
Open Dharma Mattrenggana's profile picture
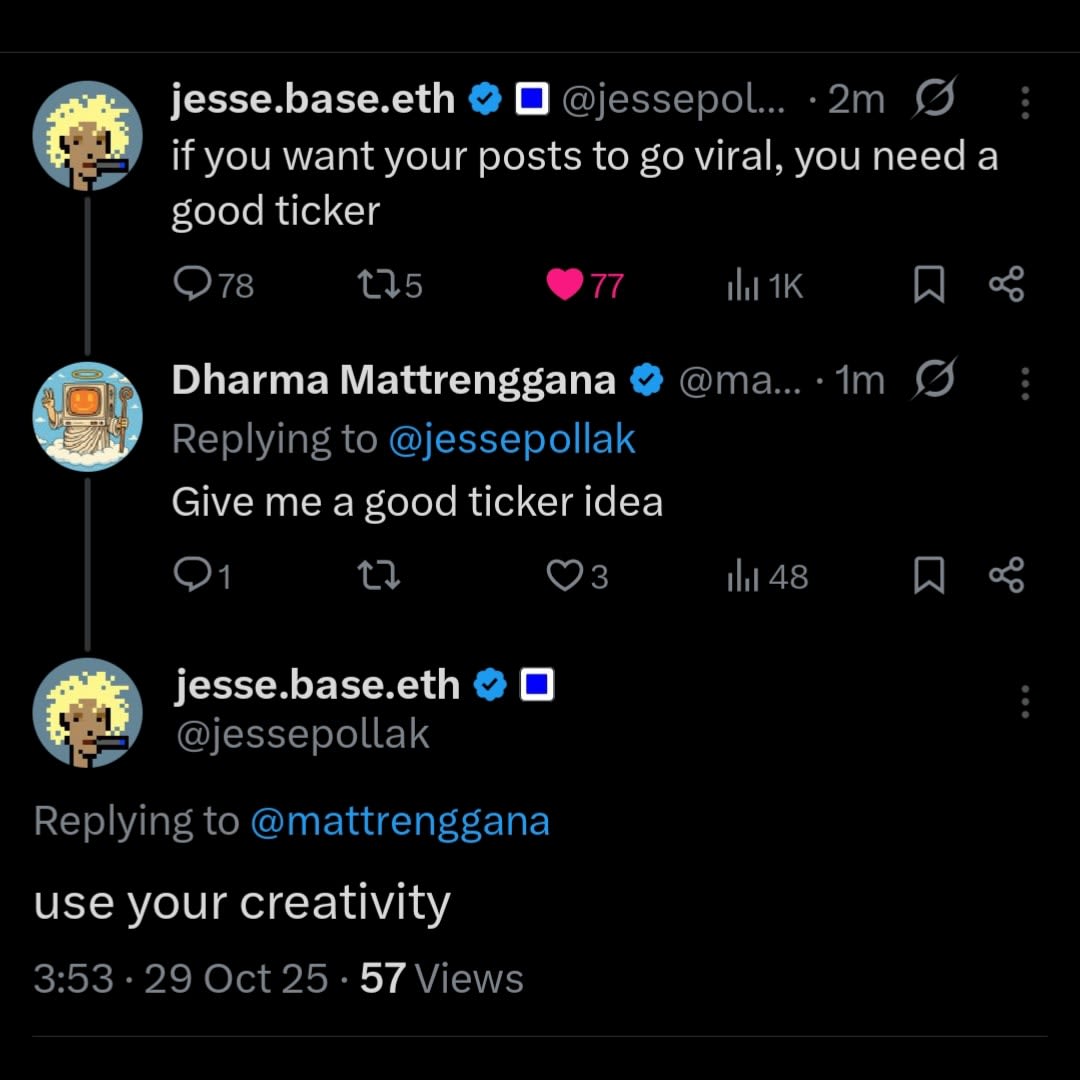coord(88,416)
